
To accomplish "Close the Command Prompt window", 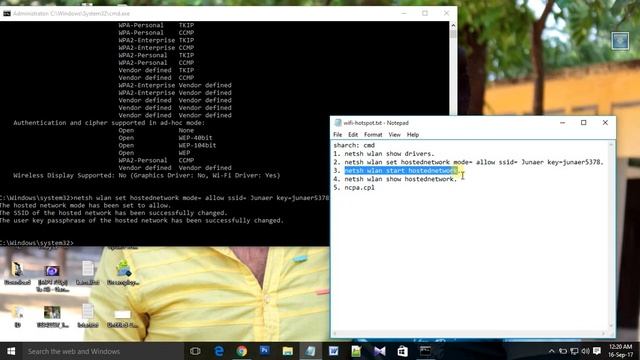I will pos(446,13).
